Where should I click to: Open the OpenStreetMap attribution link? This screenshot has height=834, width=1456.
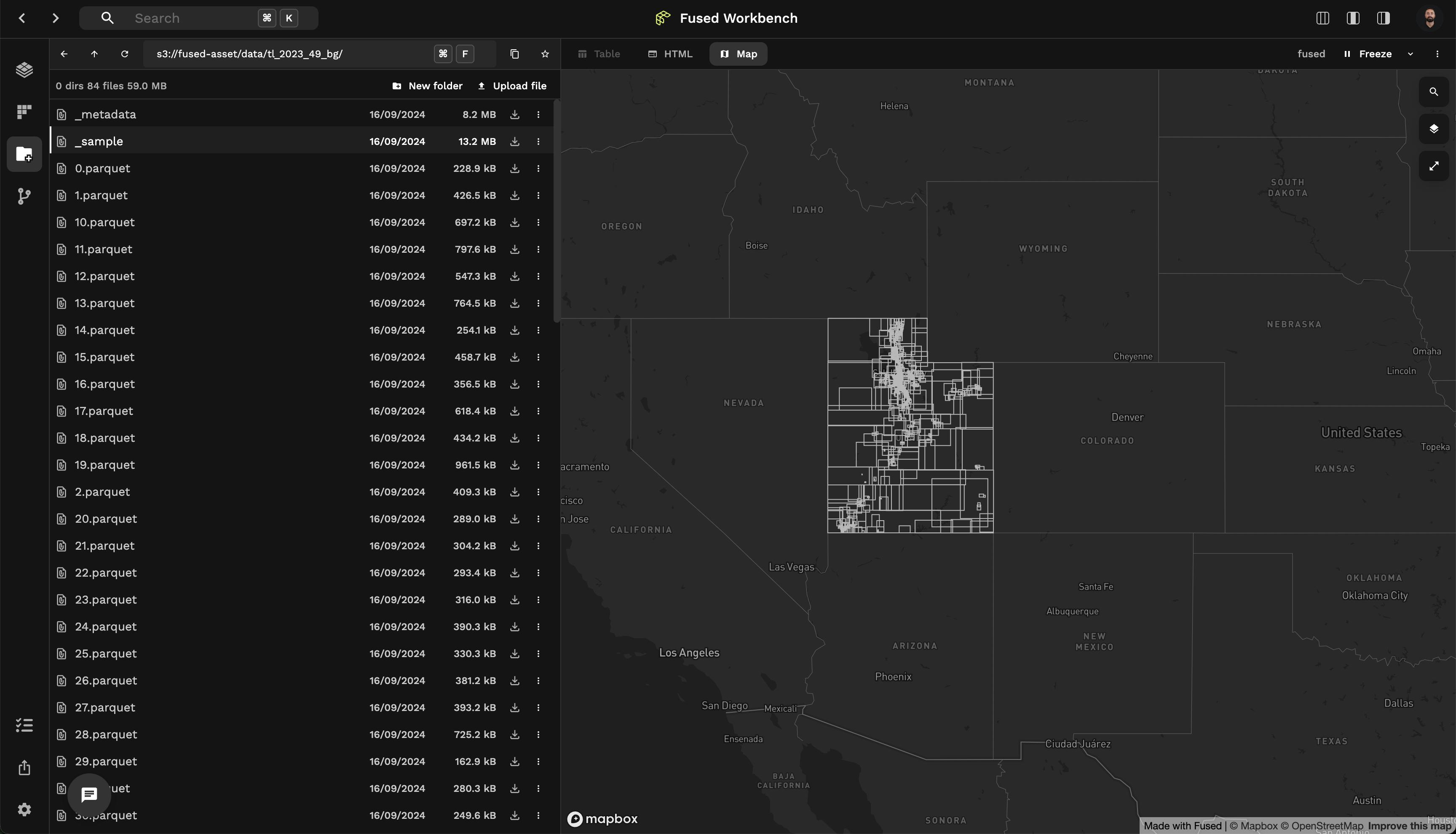[x=1322, y=826]
